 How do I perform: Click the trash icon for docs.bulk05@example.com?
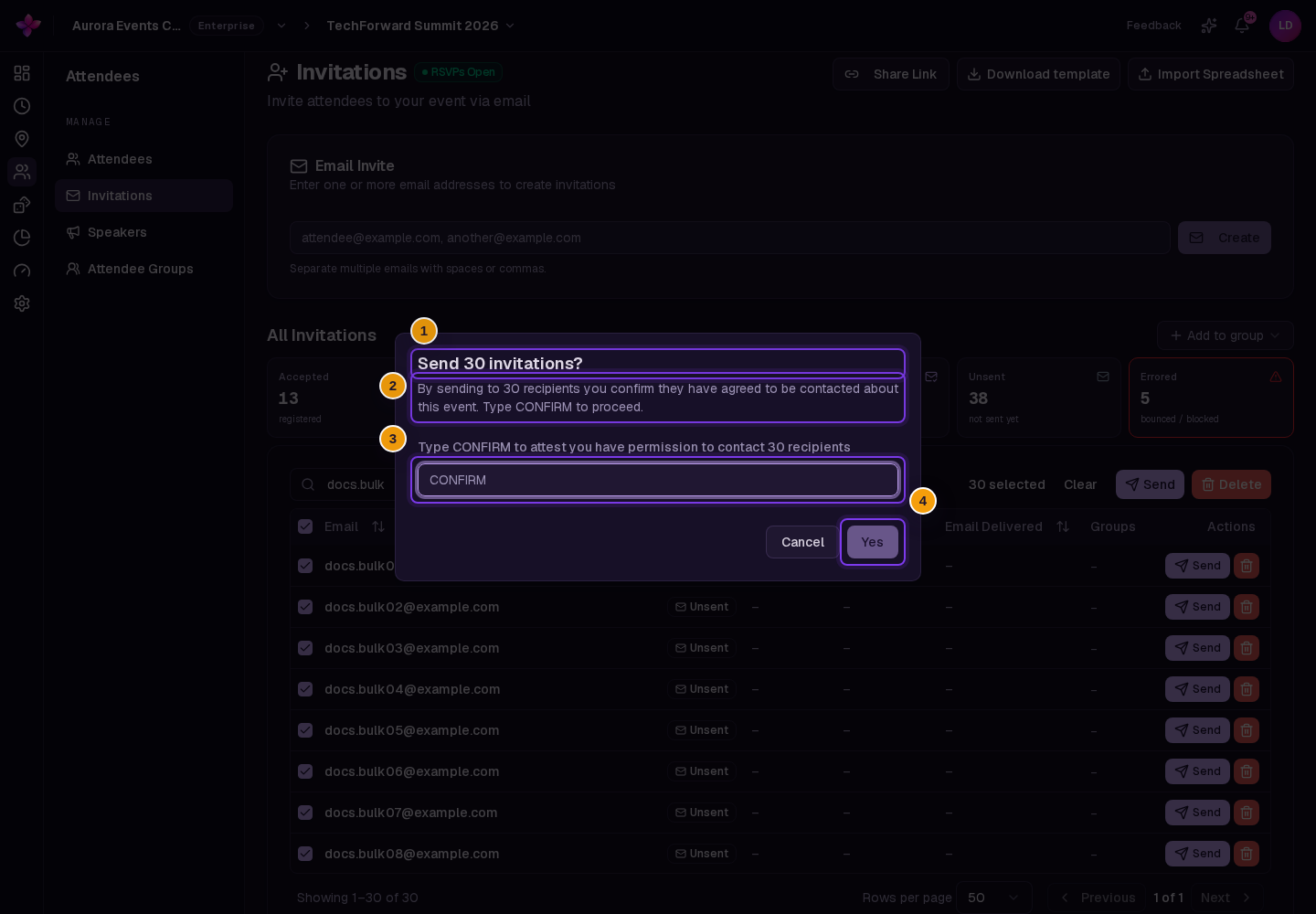point(1247,730)
